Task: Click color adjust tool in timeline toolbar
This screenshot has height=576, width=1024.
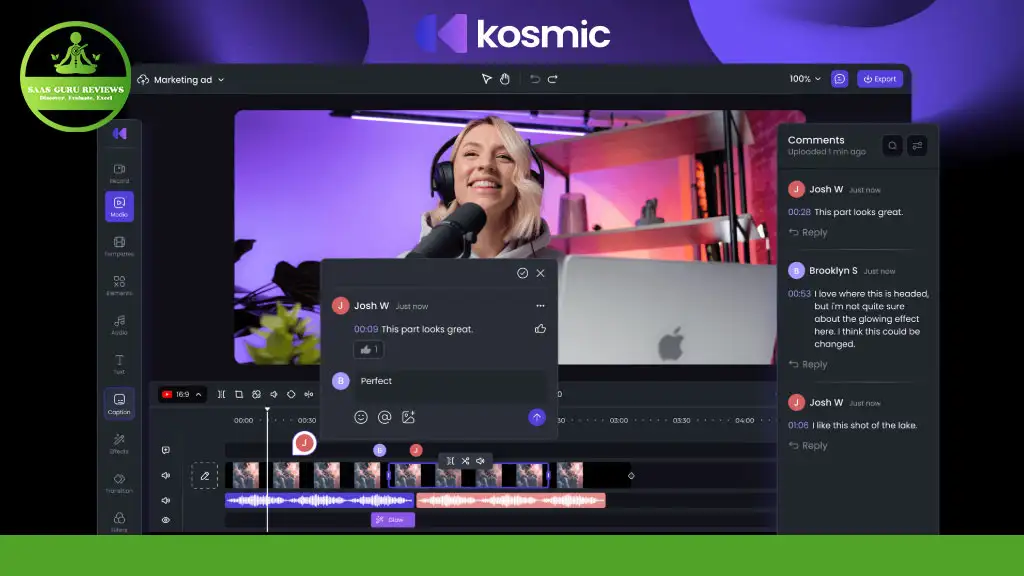Action: pyautogui.click(x=257, y=394)
